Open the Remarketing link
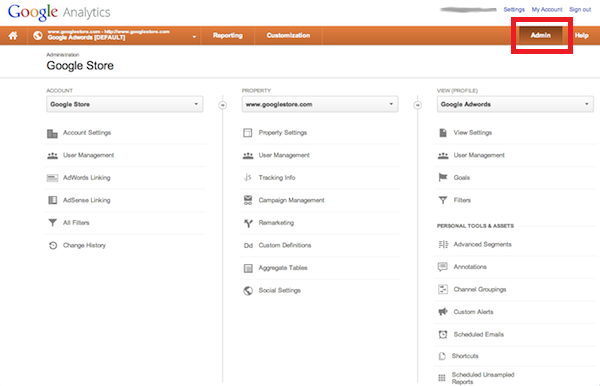 [x=276, y=223]
